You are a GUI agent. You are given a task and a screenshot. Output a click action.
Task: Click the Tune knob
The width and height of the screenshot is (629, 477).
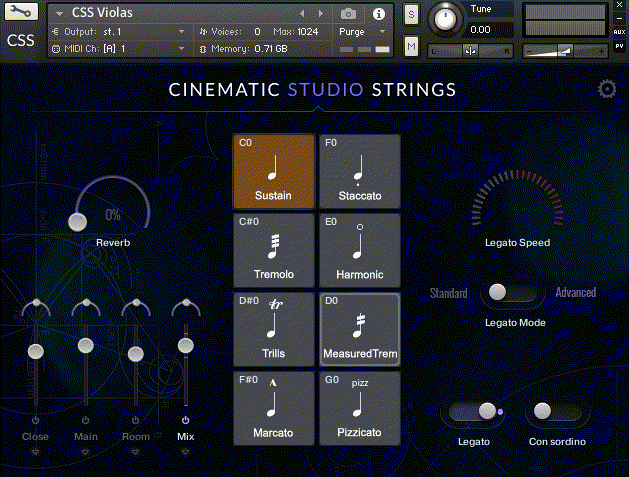coord(445,18)
